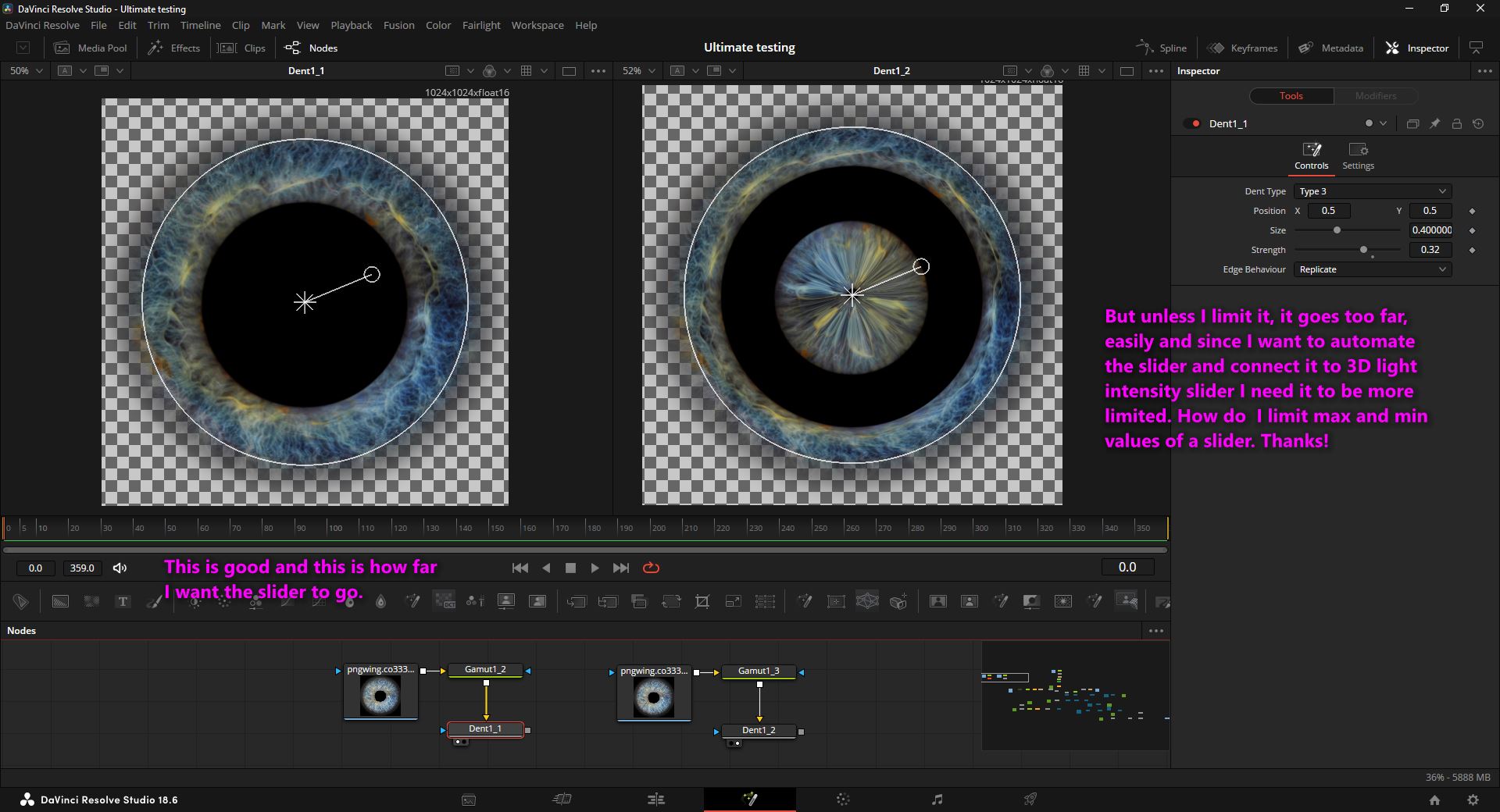The image size is (1500, 812).
Task: Toggle the Nodes panel button
Action: pyautogui.click(x=311, y=48)
